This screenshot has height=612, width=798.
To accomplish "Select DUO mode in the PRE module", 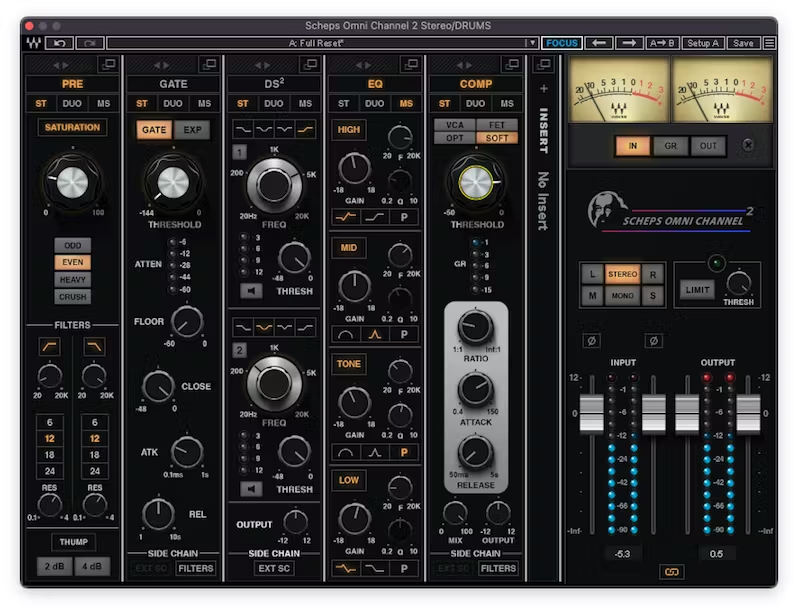I will click(x=72, y=104).
